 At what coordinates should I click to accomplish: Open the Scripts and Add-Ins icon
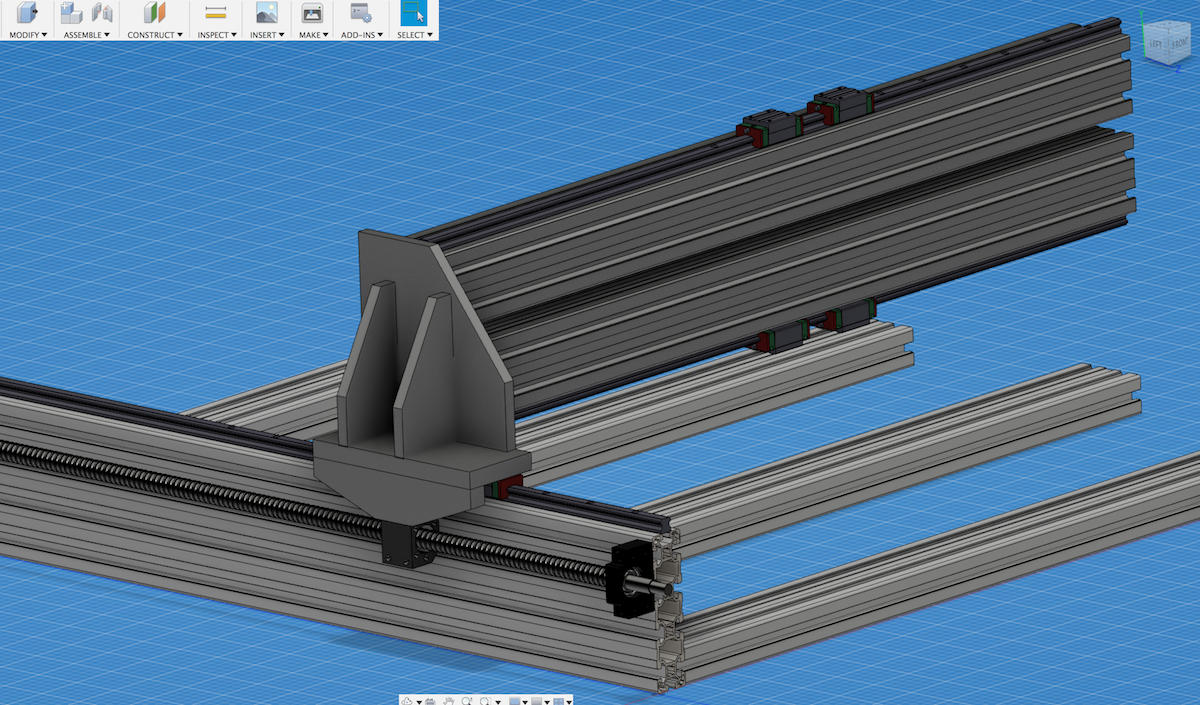tap(360, 13)
